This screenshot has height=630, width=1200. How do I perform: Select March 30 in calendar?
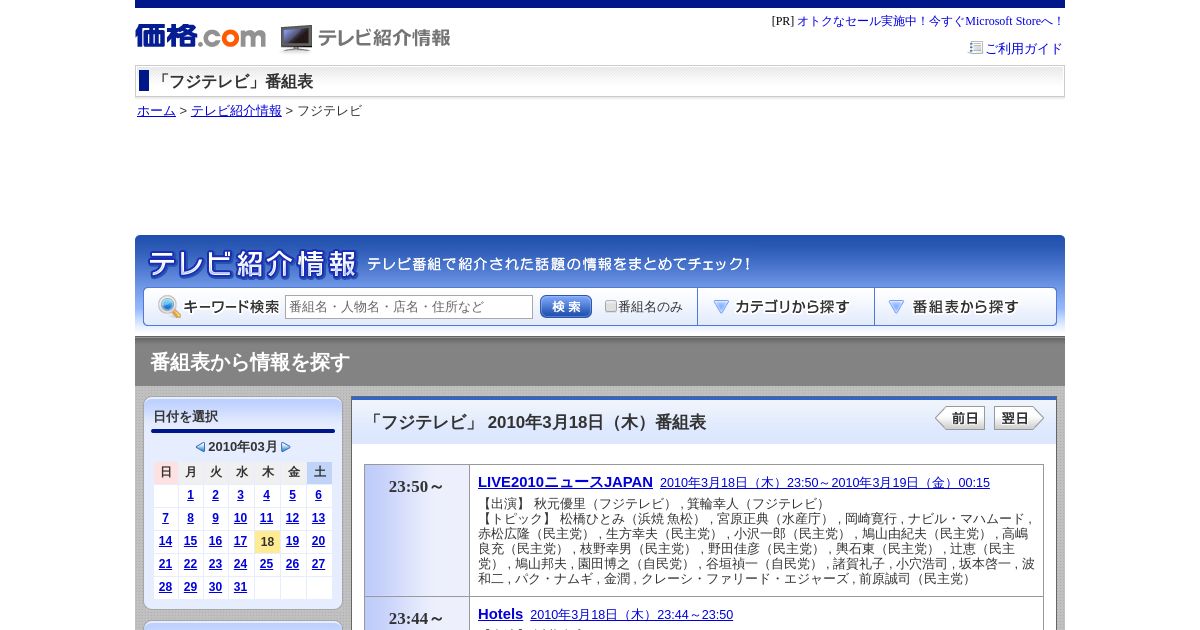point(215,587)
